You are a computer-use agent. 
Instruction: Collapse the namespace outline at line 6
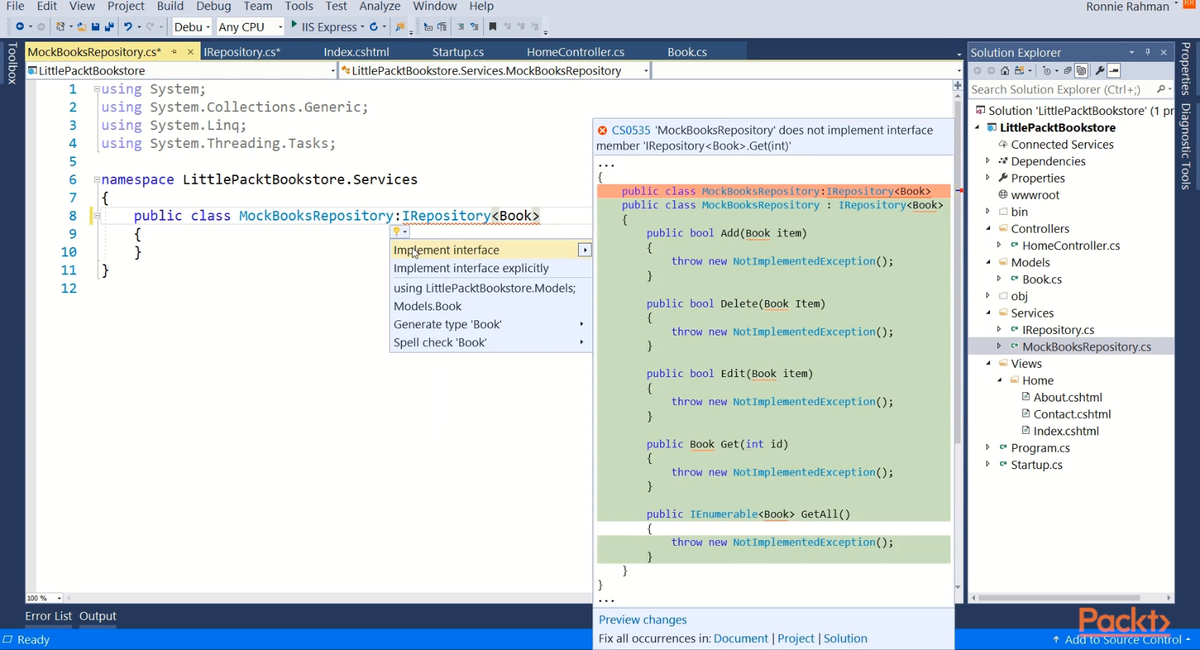point(97,180)
